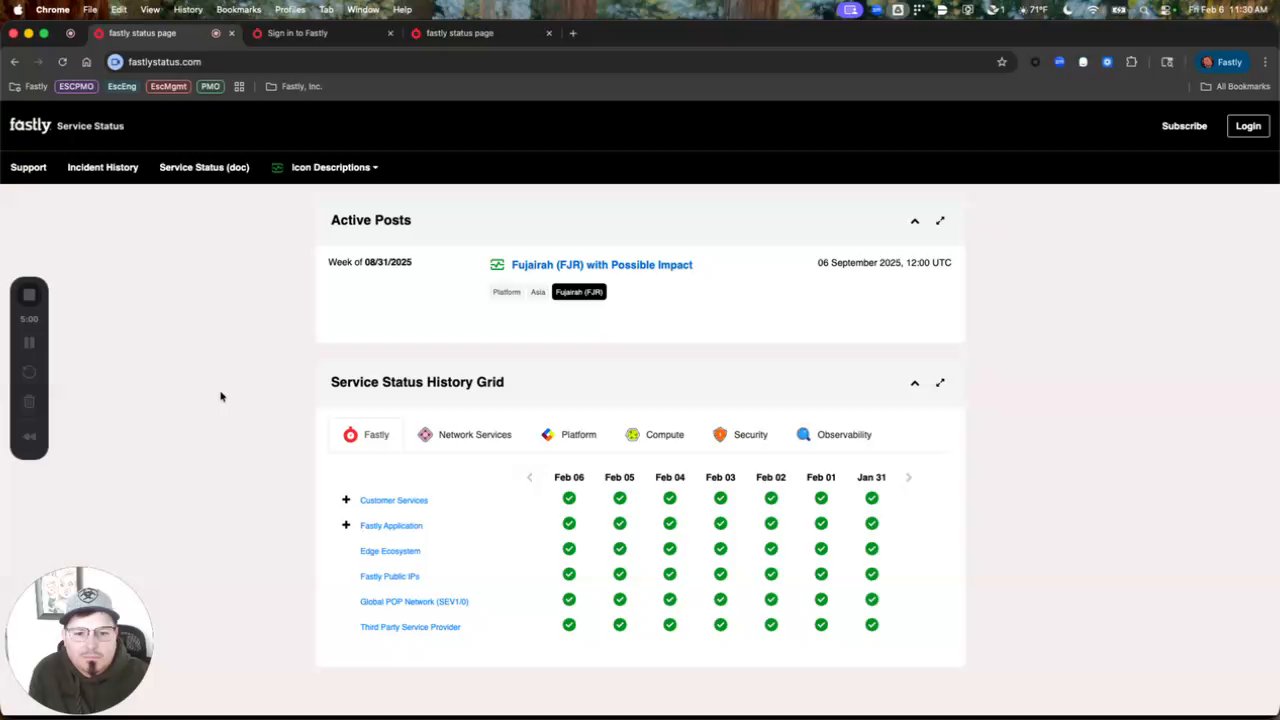Screen dimensions: 1280x720
Task: Click the Fastly logo in the page header
Action: (30, 125)
